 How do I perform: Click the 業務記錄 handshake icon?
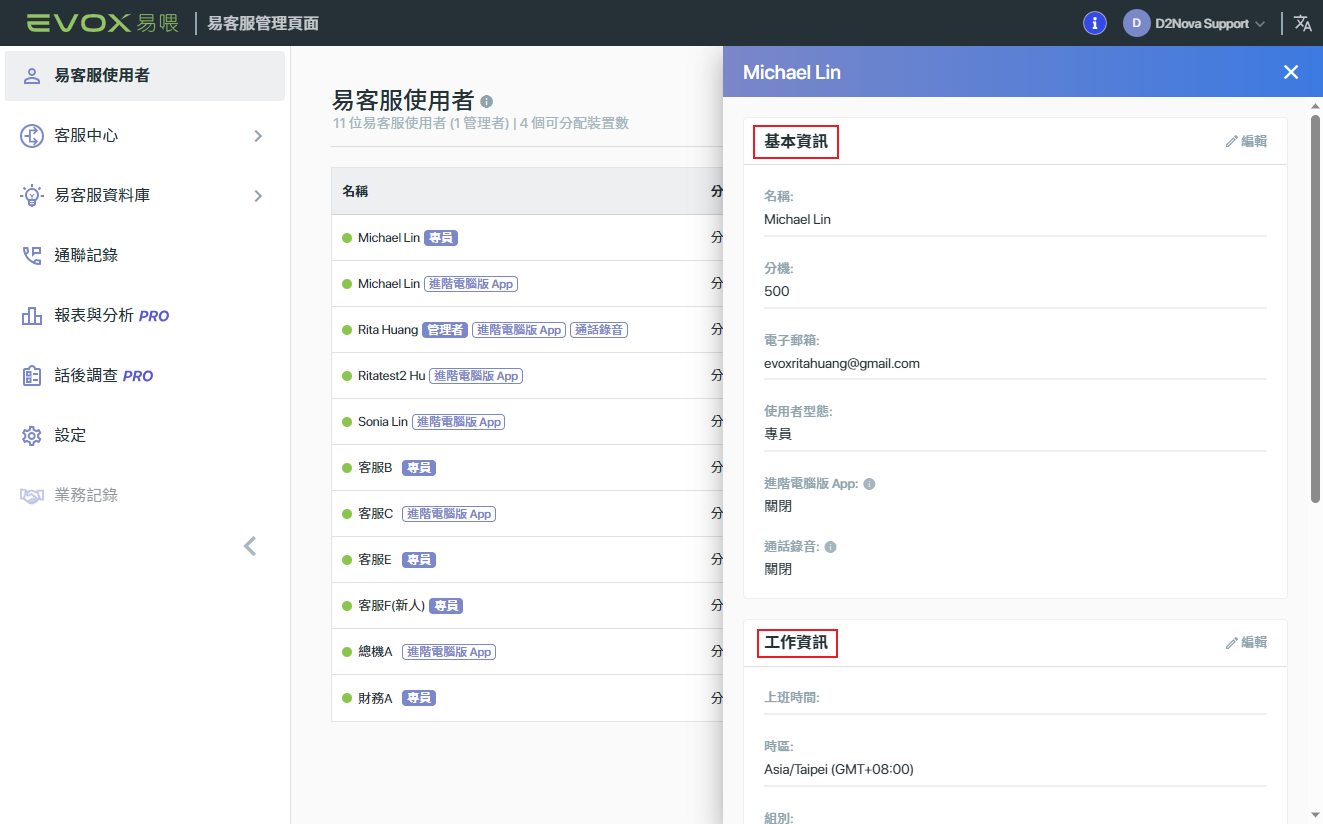[32, 495]
